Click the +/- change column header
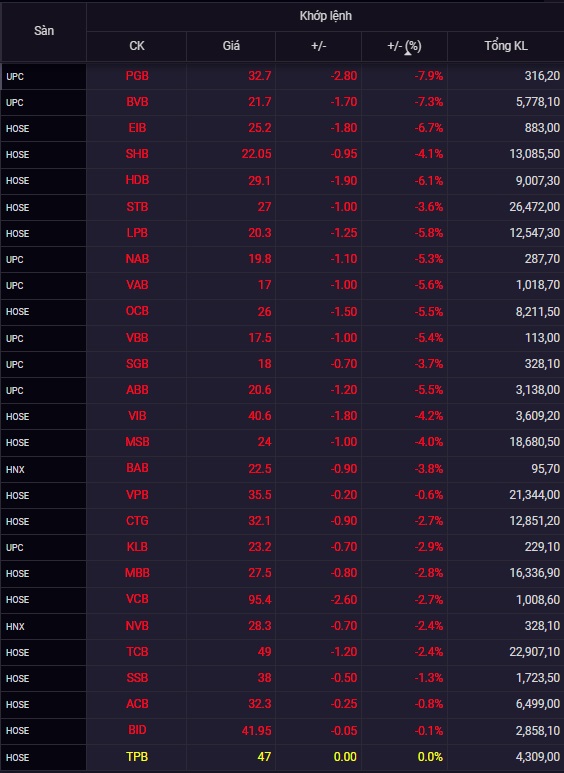This screenshot has height=773, width=564. pyautogui.click(x=318, y=46)
